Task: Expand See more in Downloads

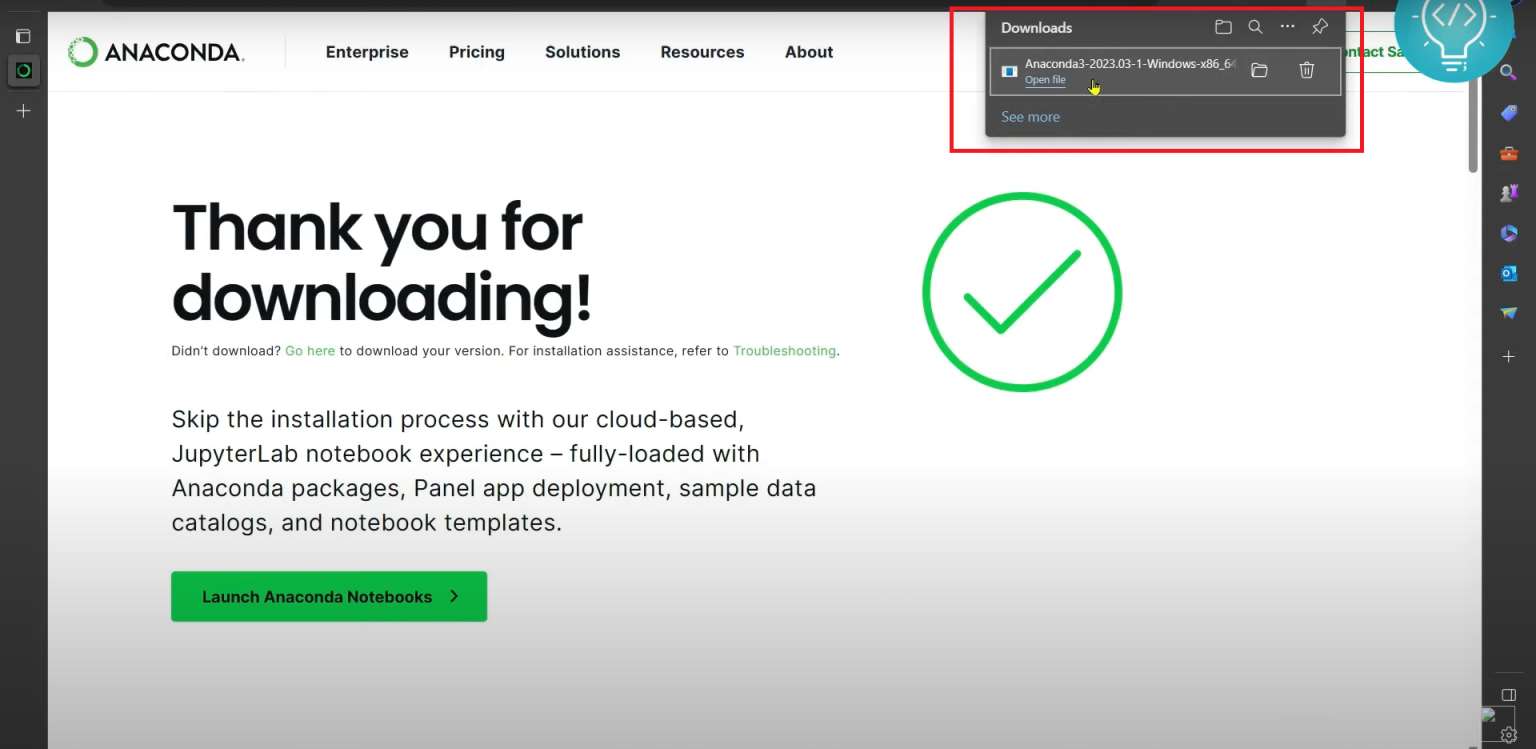Action: (1030, 117)
